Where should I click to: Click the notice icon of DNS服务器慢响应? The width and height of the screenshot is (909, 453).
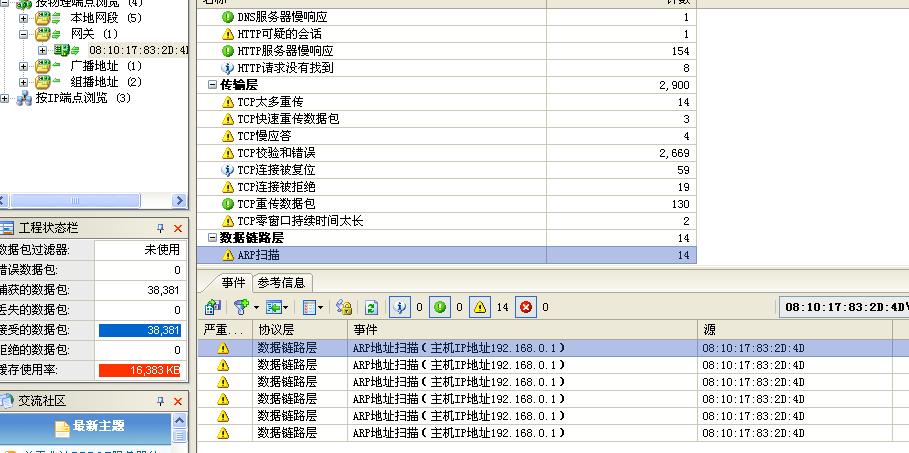(x=228, y=17)
